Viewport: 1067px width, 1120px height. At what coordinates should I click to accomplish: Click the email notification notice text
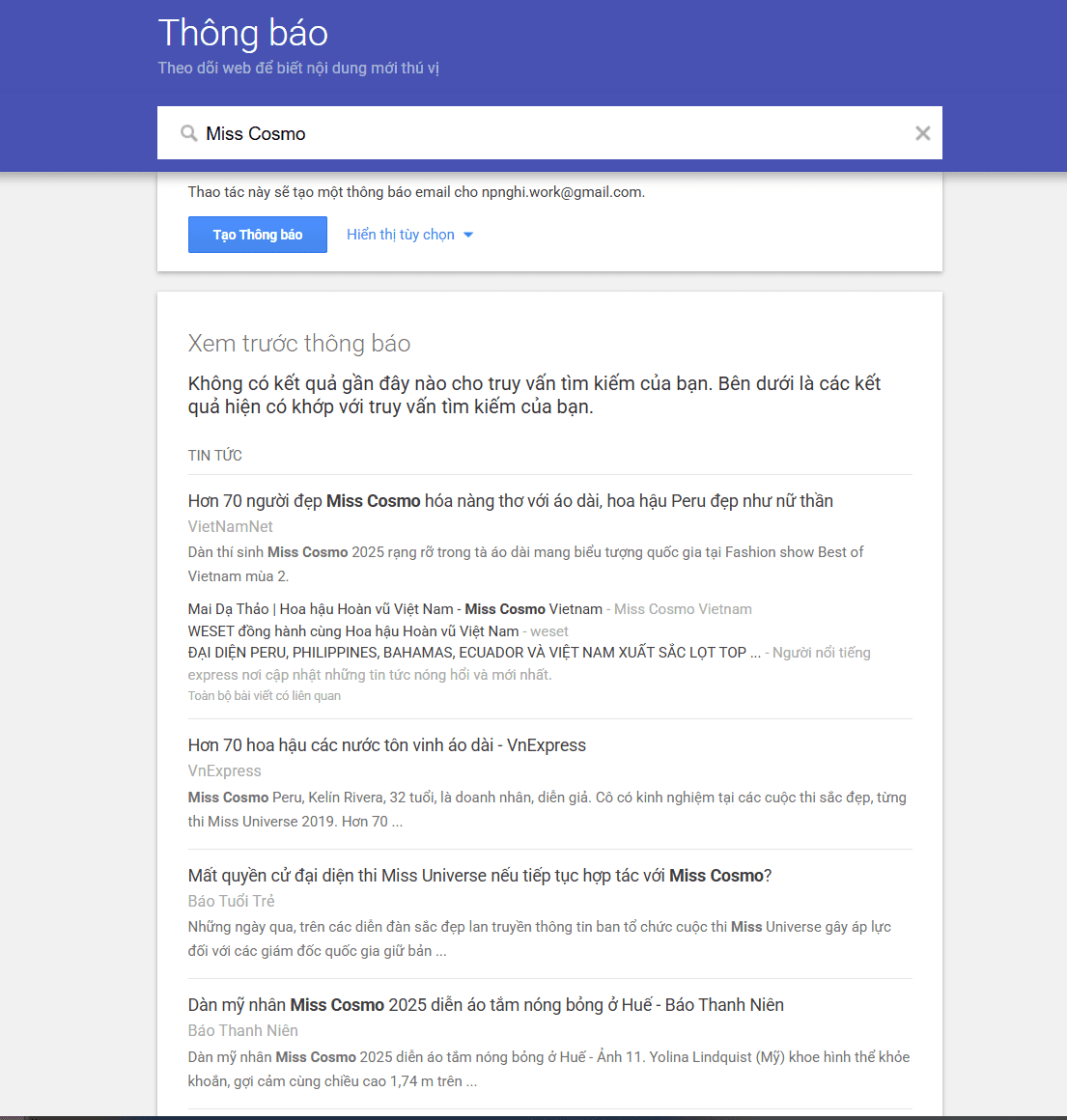[x=416, y=192]
